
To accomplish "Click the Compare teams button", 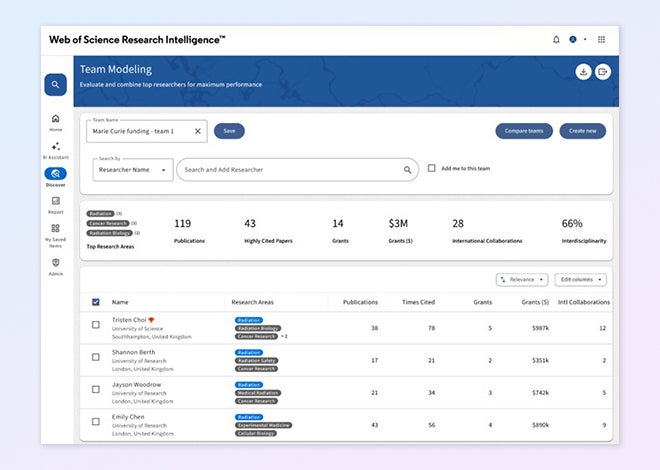I will (x=524, y=131).
